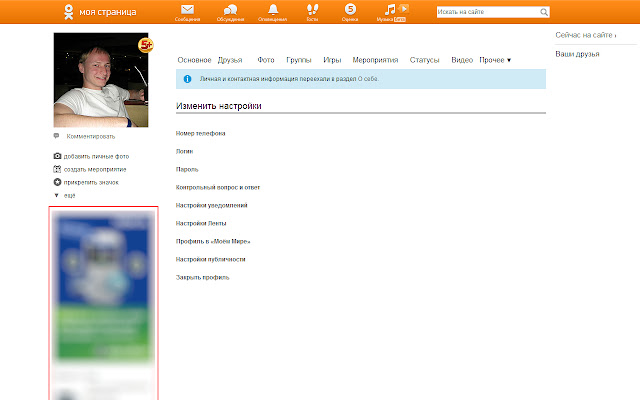This screenshot has height=400, width=640.
Task: Expand the Прочее dropdown menu
Action: pyautogui.click(x=495, y=60)
